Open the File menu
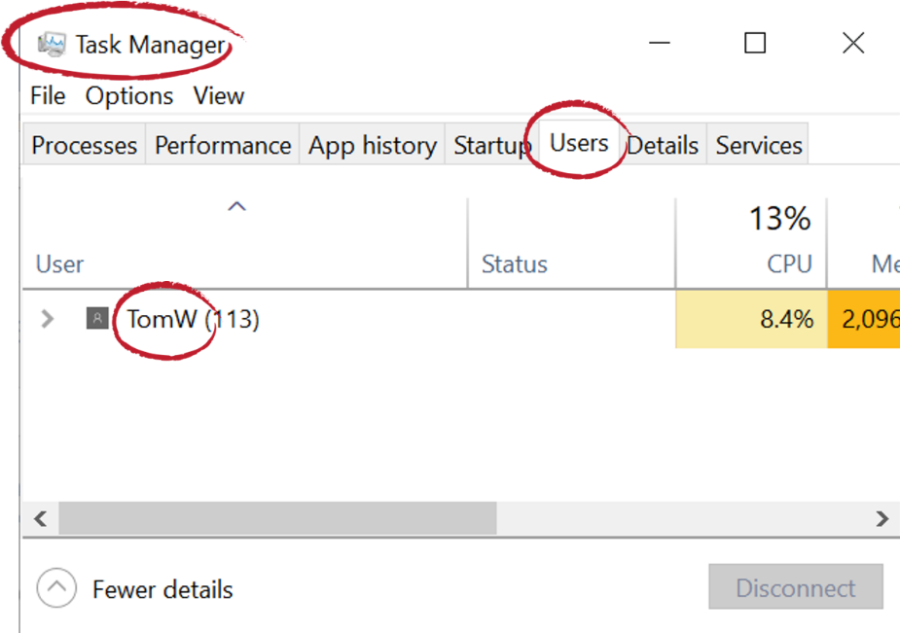The height and width of the screenshot is (633, 900). (48, 96)
